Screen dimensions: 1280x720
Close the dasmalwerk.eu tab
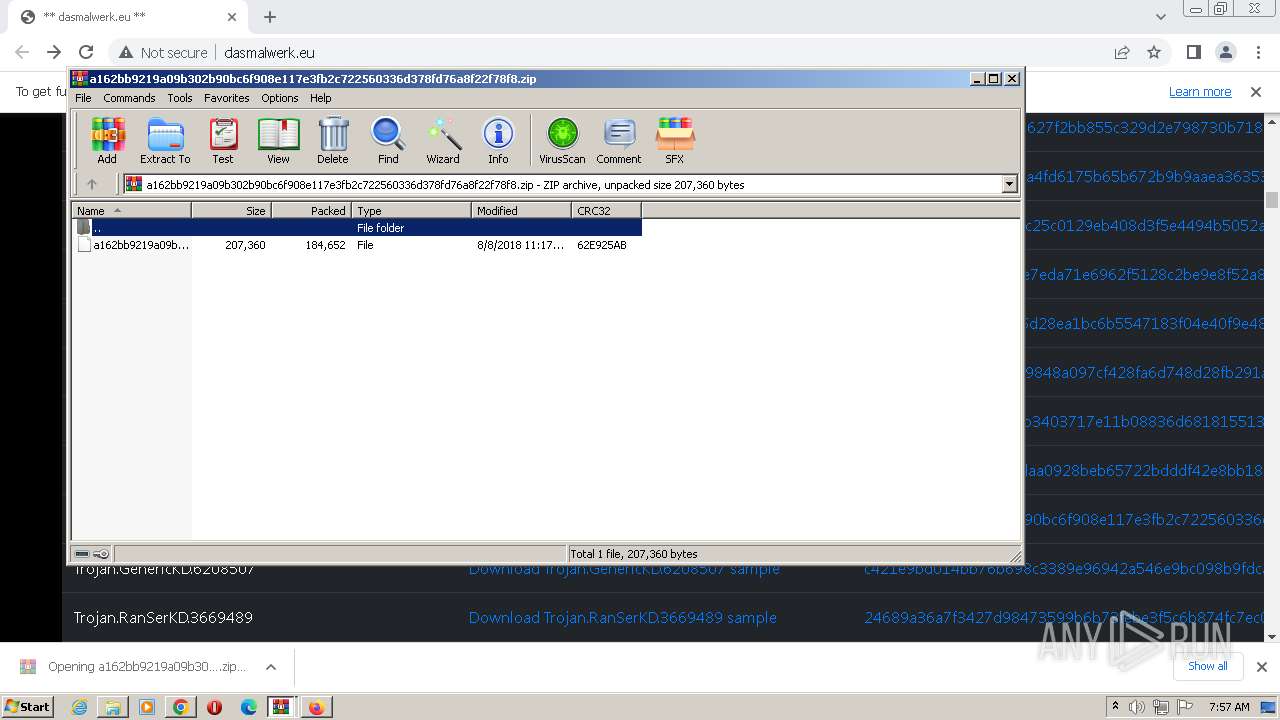coord(232,17)
